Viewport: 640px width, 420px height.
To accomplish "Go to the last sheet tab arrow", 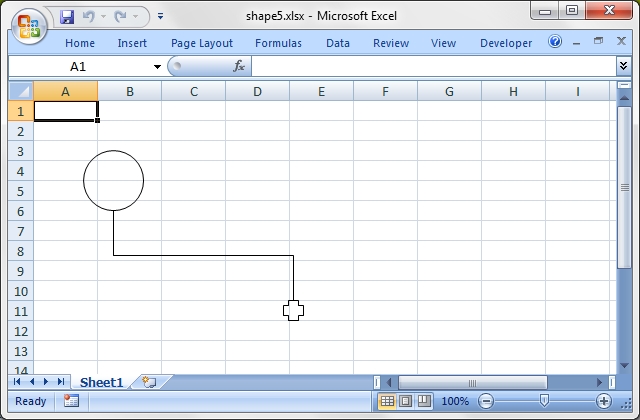I will coord(61,382).
